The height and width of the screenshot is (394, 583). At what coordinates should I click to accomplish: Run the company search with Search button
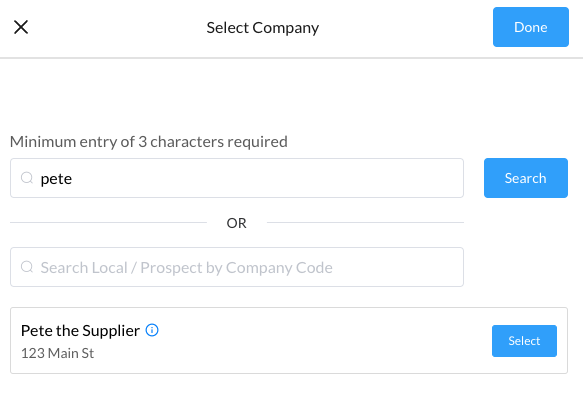click(x=525, y=178)
